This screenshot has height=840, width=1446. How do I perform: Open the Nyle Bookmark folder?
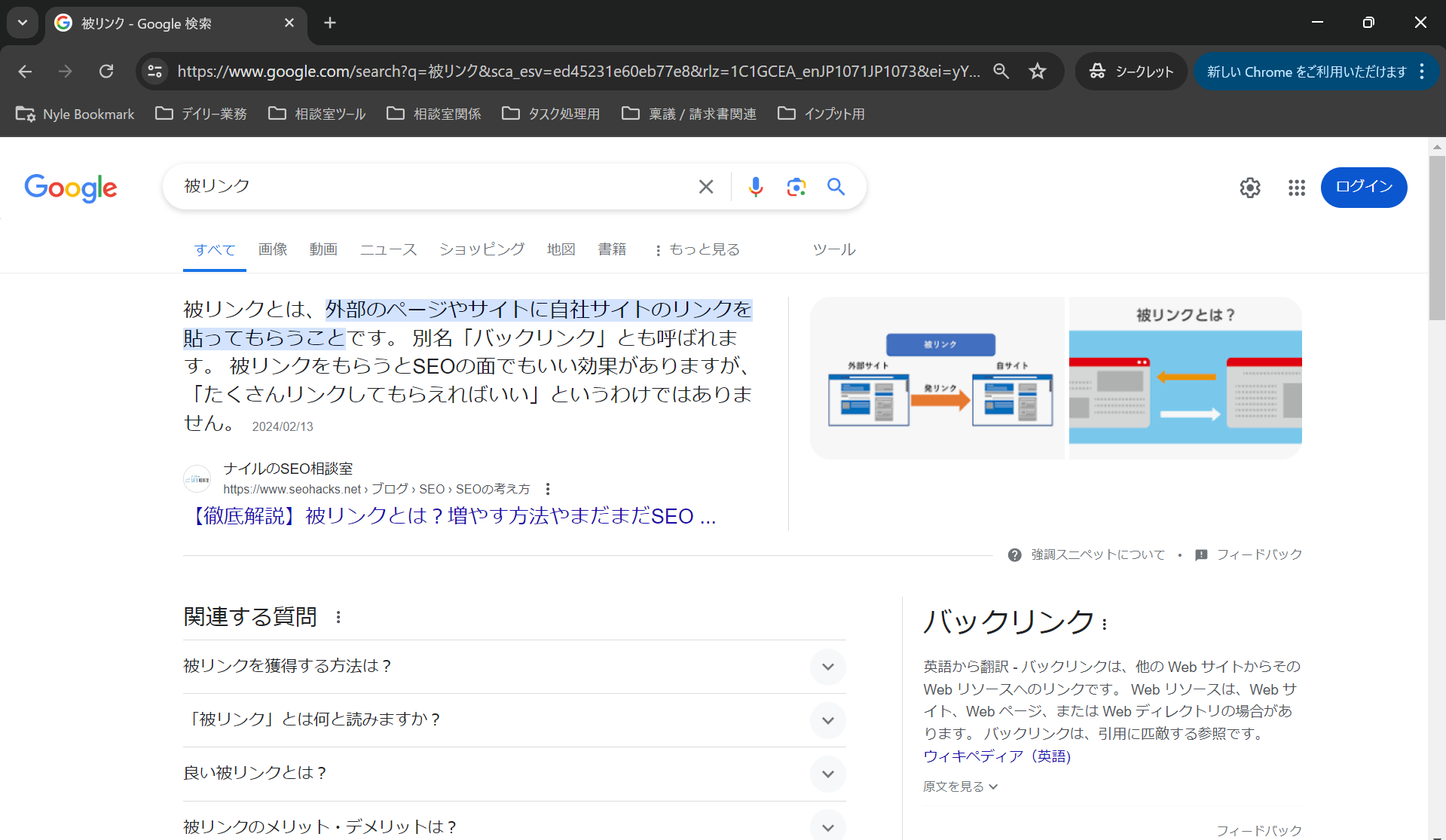coord(75,114)
